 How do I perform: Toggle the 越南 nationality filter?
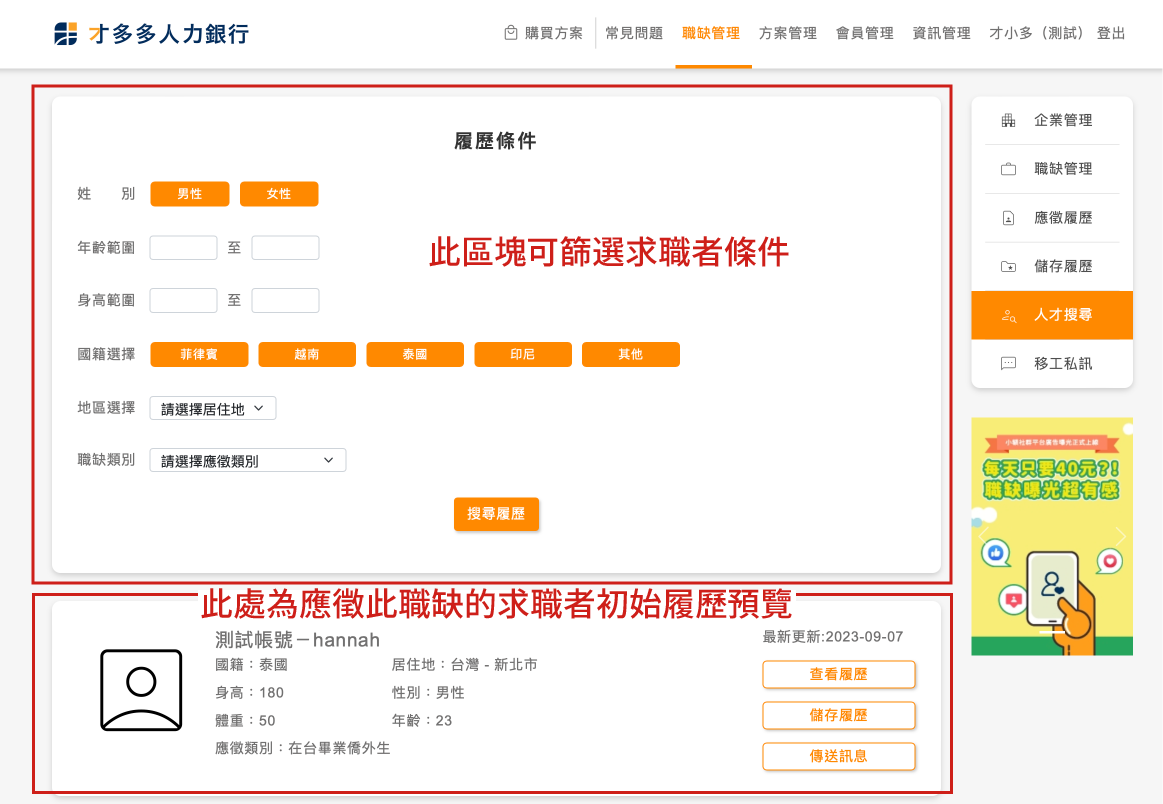click(x=307, y=355)
